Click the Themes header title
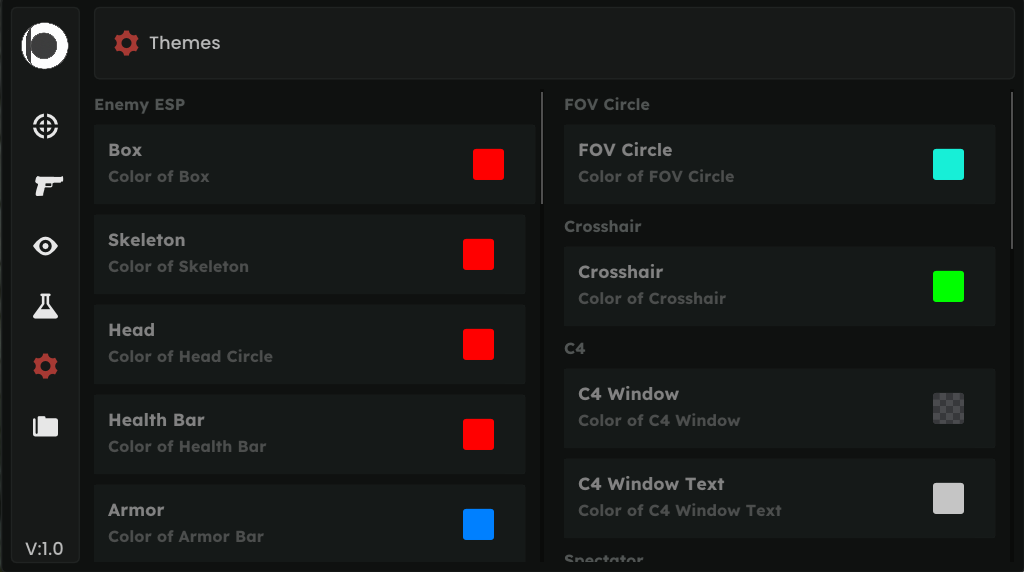The width and height of the screenshot is (1024, 572). click(x=185, y=43)
